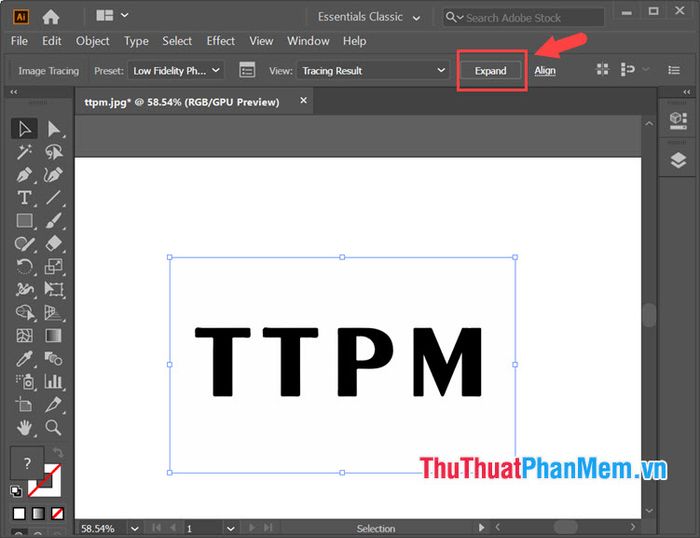This screenshot has width=700, height=538.
Task: Open the Type menu
Action: pos(136,41)
